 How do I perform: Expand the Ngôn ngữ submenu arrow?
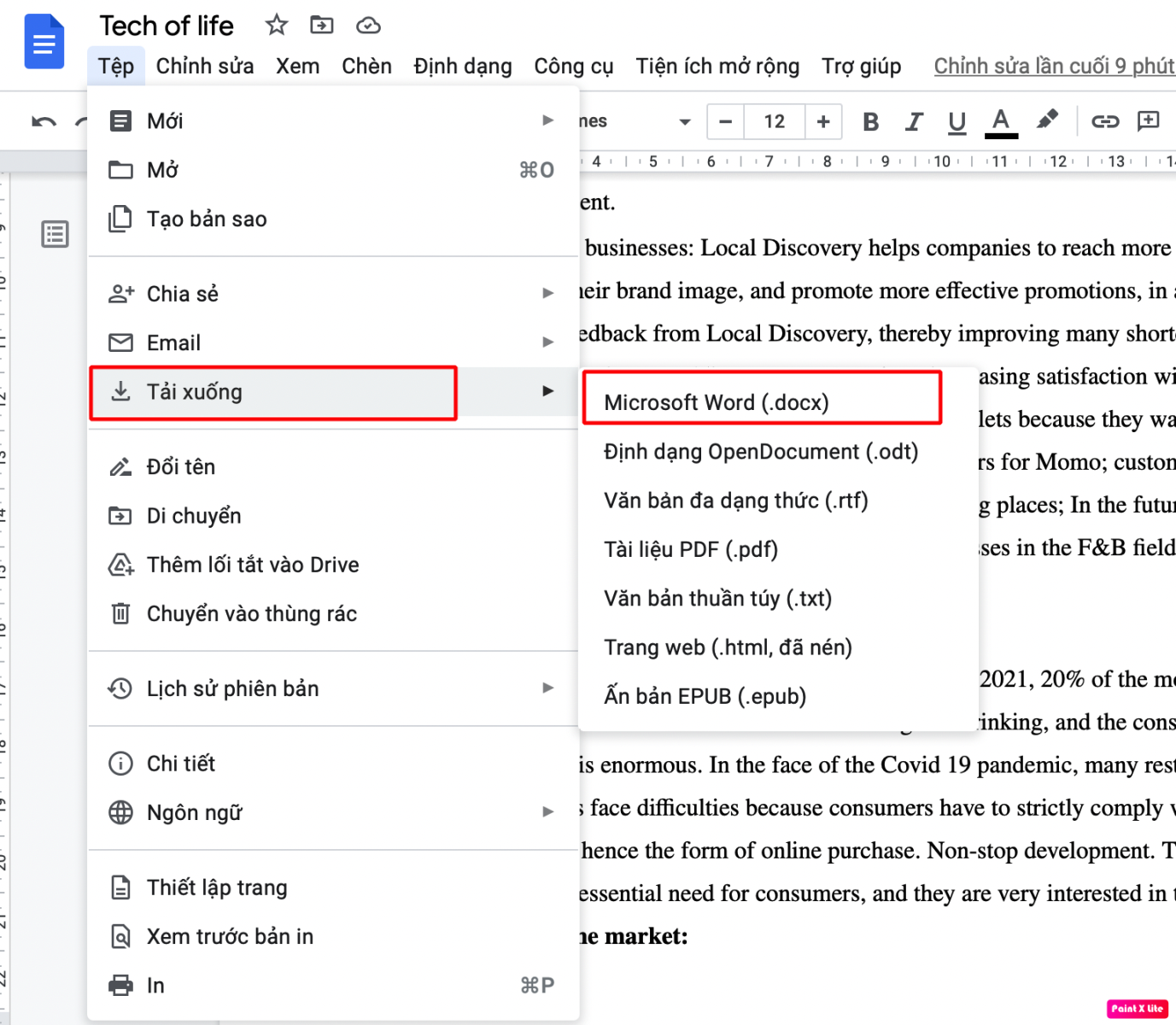[548, 811]
